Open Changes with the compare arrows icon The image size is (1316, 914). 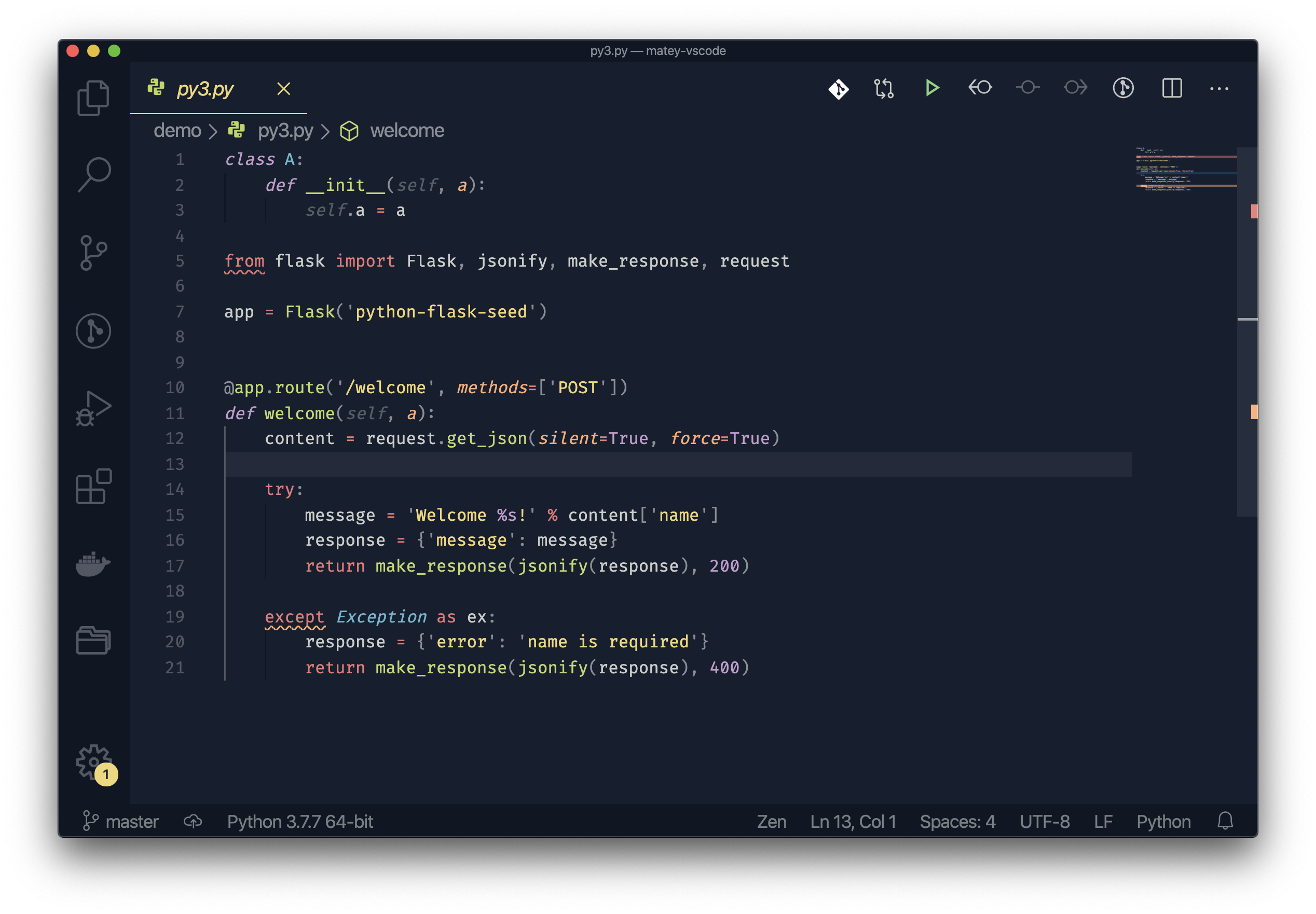884,88
